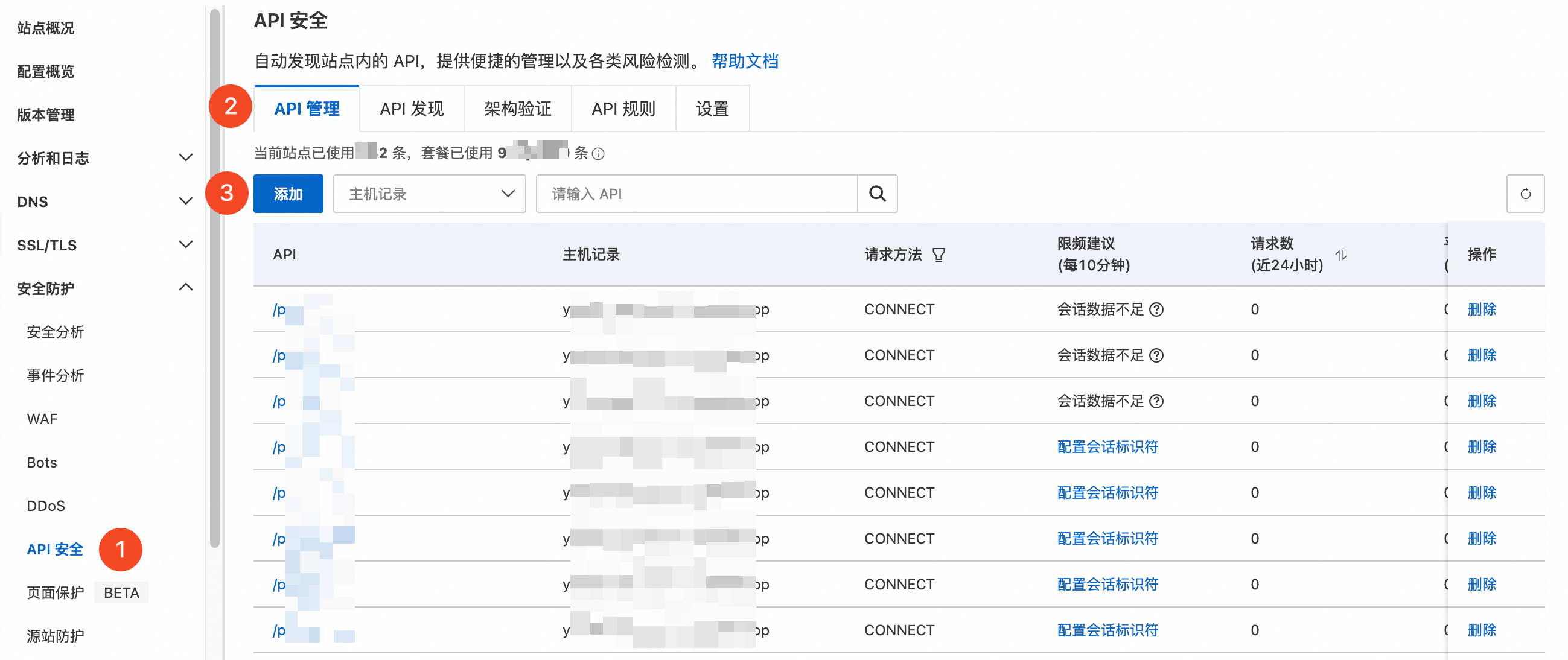Switch to the 架构验证 tab

[x=517, y=109]
